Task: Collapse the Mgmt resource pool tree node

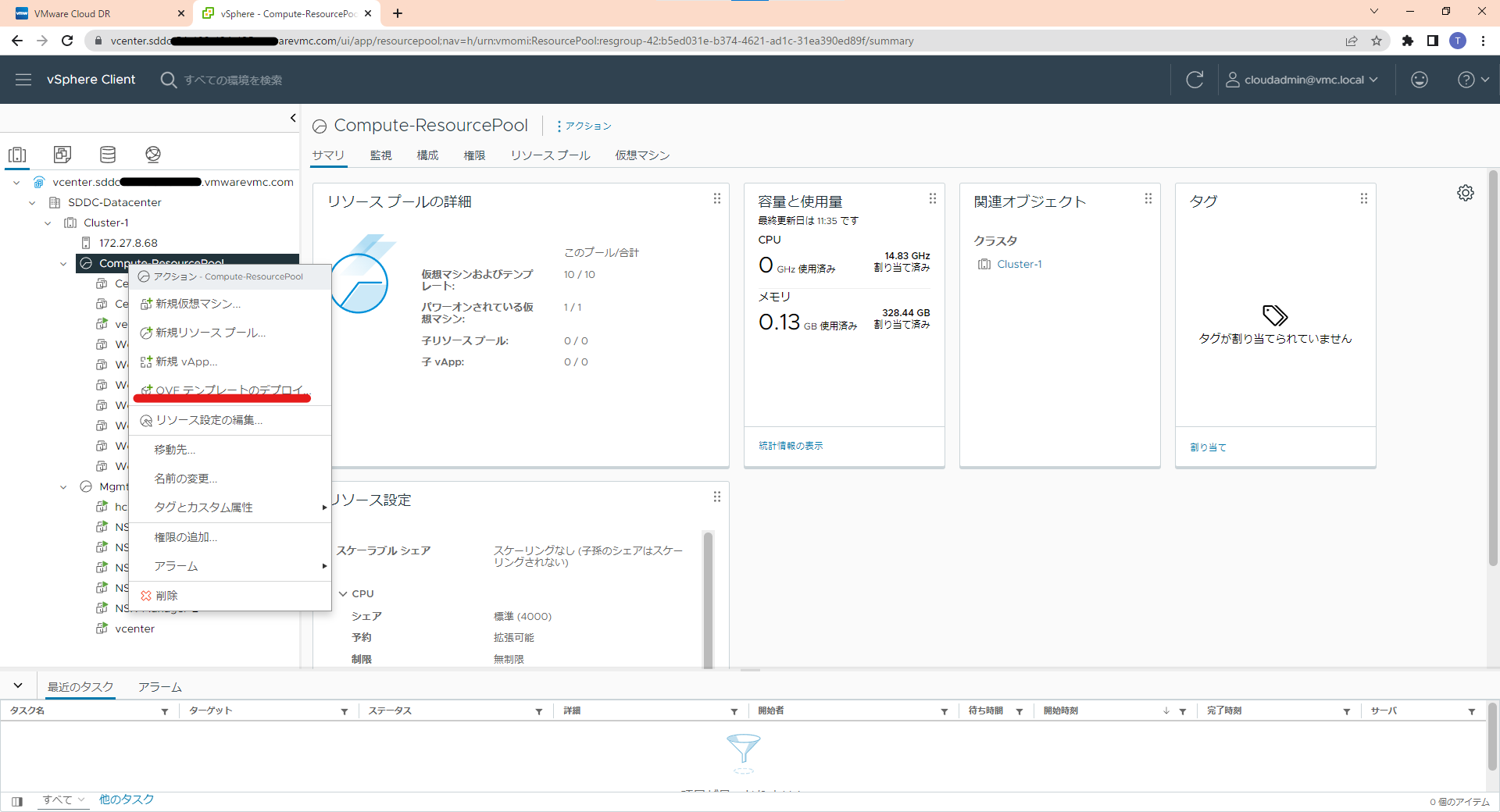Action: [63, 487]
